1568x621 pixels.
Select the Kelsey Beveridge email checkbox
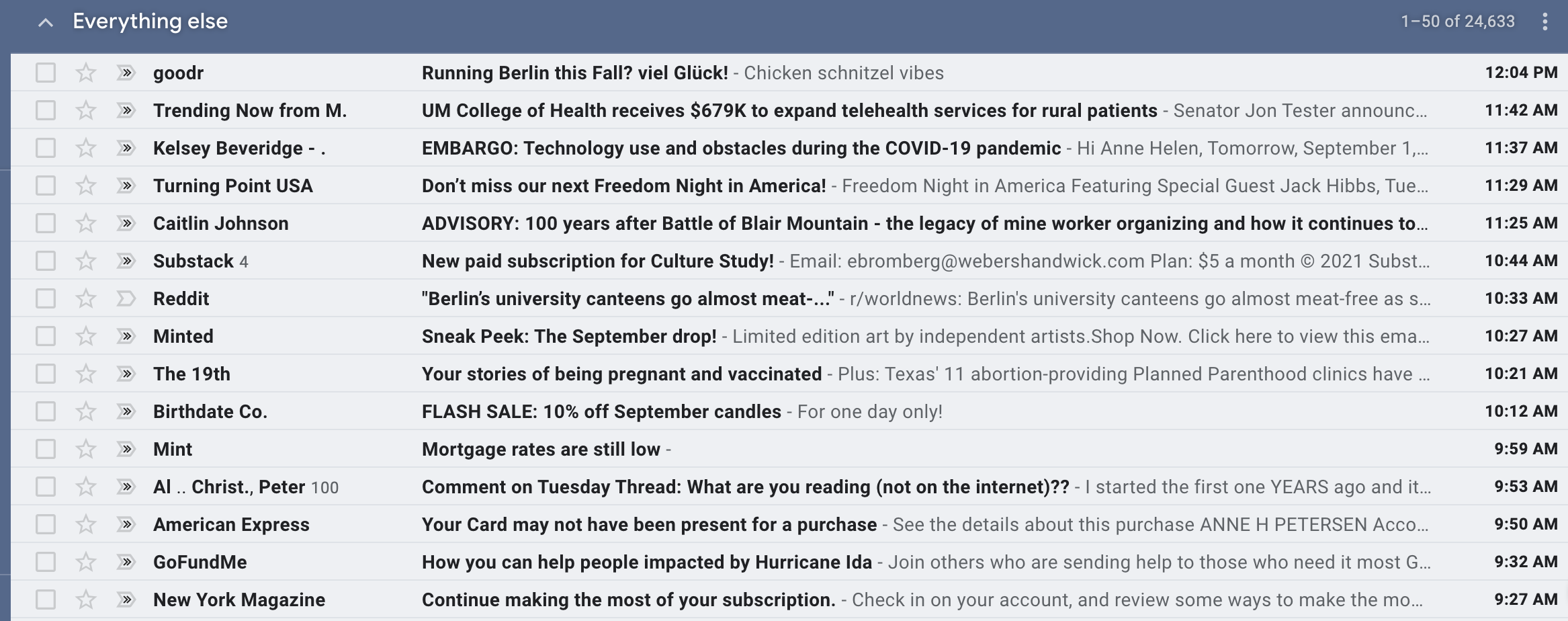pos(46,148)
